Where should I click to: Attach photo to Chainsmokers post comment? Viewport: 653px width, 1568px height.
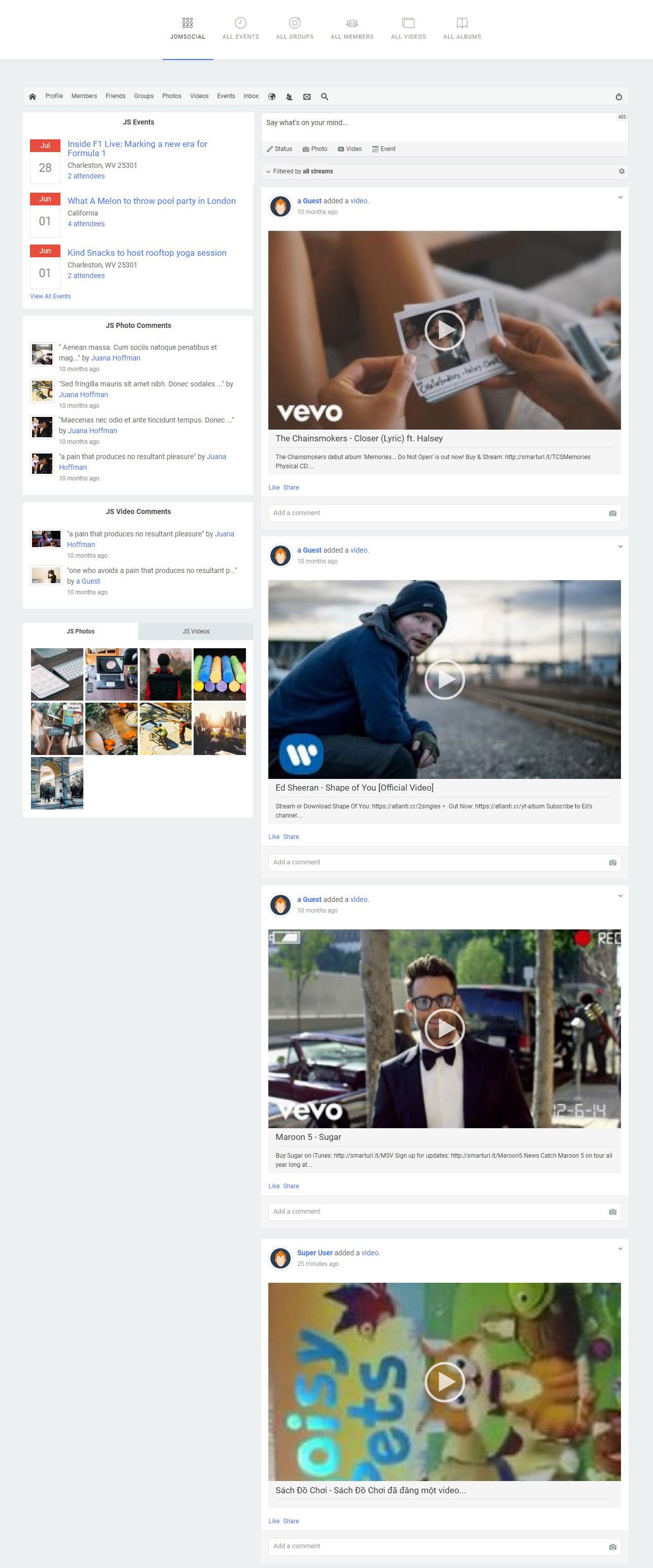612,513
